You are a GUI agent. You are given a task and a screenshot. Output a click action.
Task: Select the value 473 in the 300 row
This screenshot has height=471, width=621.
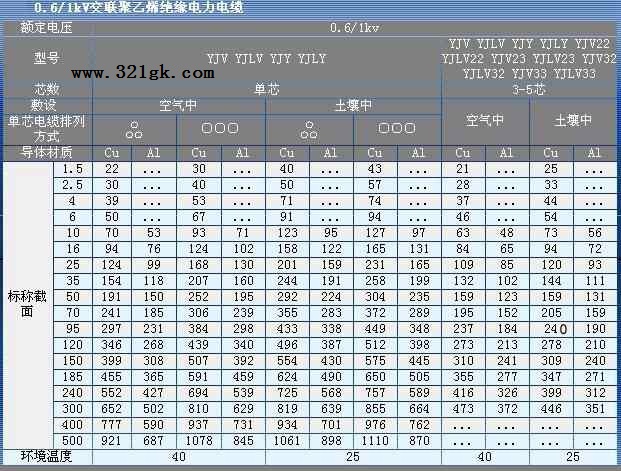[x=463, y=408]
